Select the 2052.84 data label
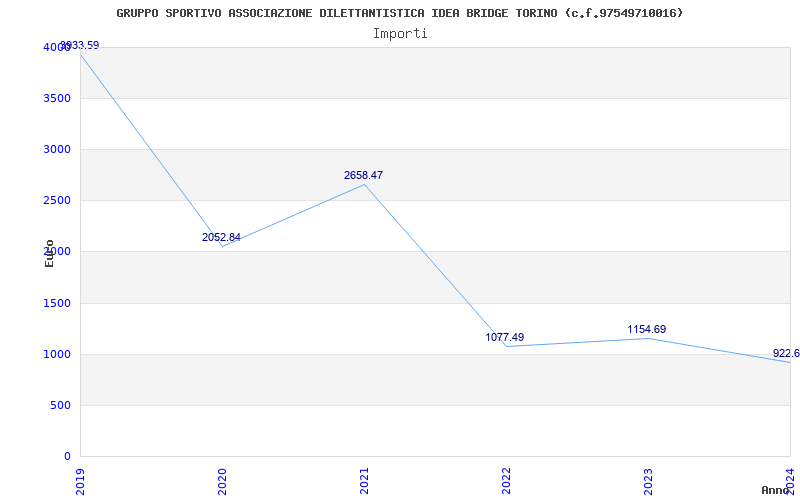Screen dimensions: 800x500 [221, 237]
